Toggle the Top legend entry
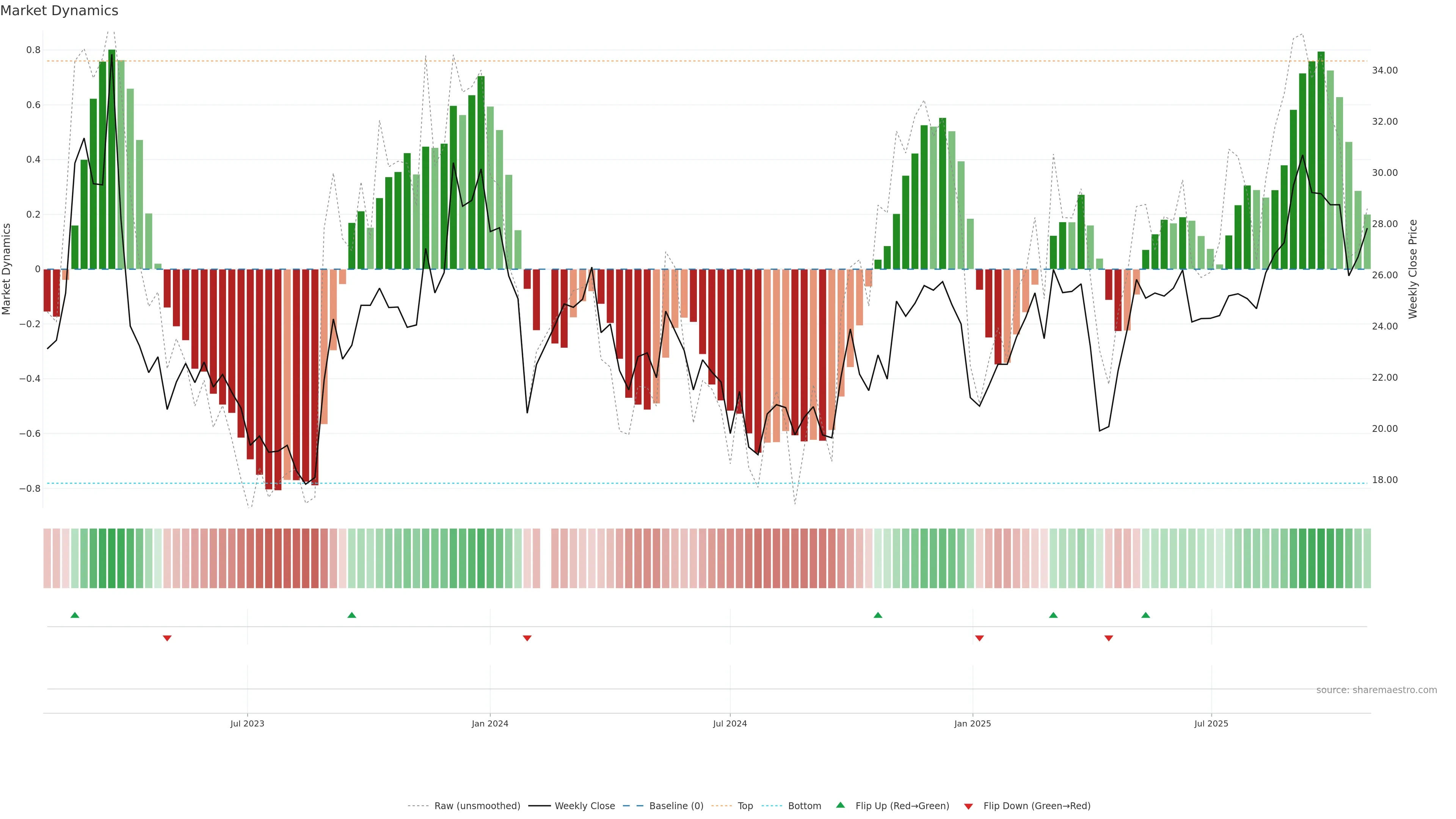The width and height of the screenshot is (1456, 819). point(745,806)
